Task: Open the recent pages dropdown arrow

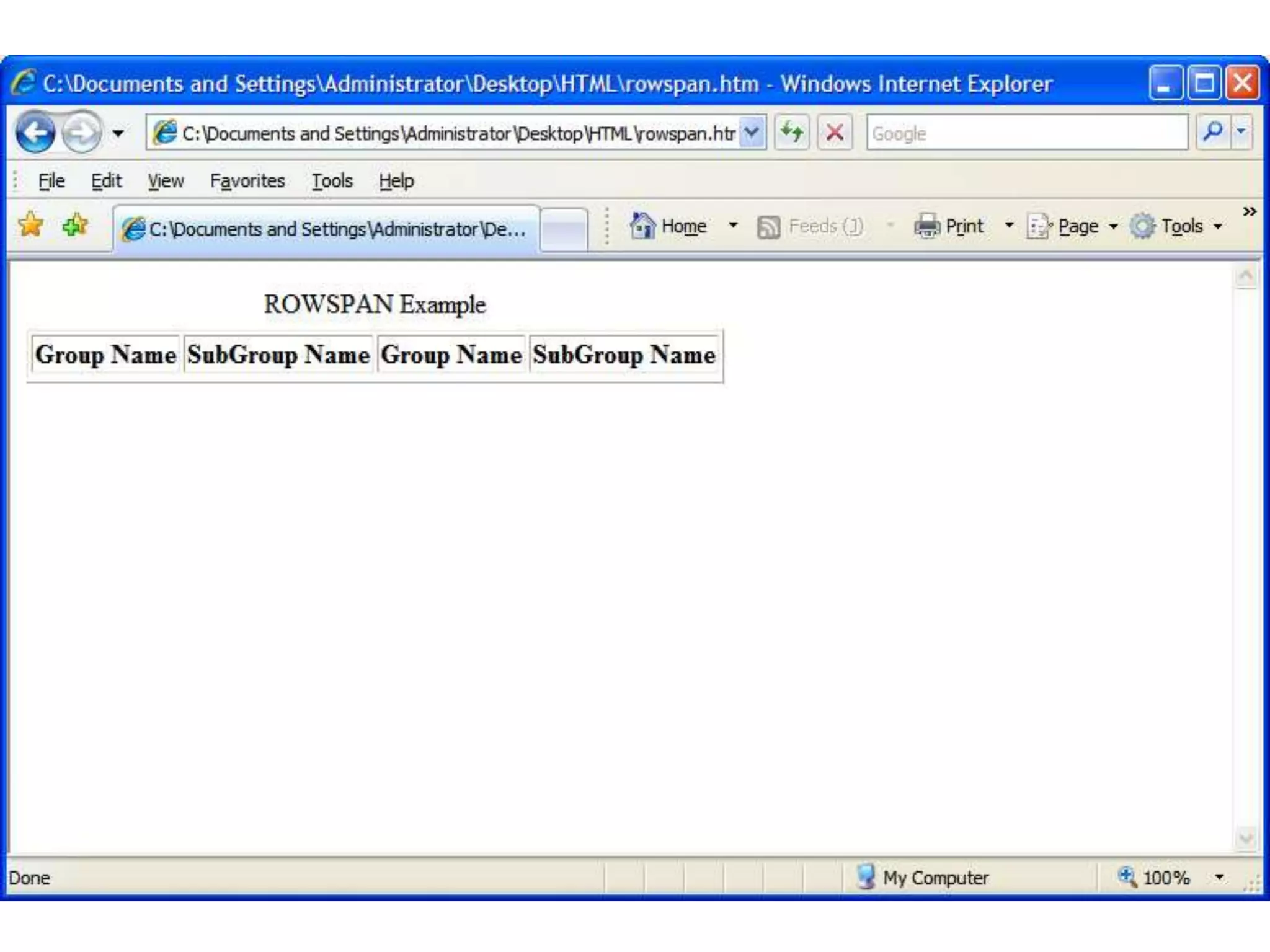Action: tap(118, 133)
